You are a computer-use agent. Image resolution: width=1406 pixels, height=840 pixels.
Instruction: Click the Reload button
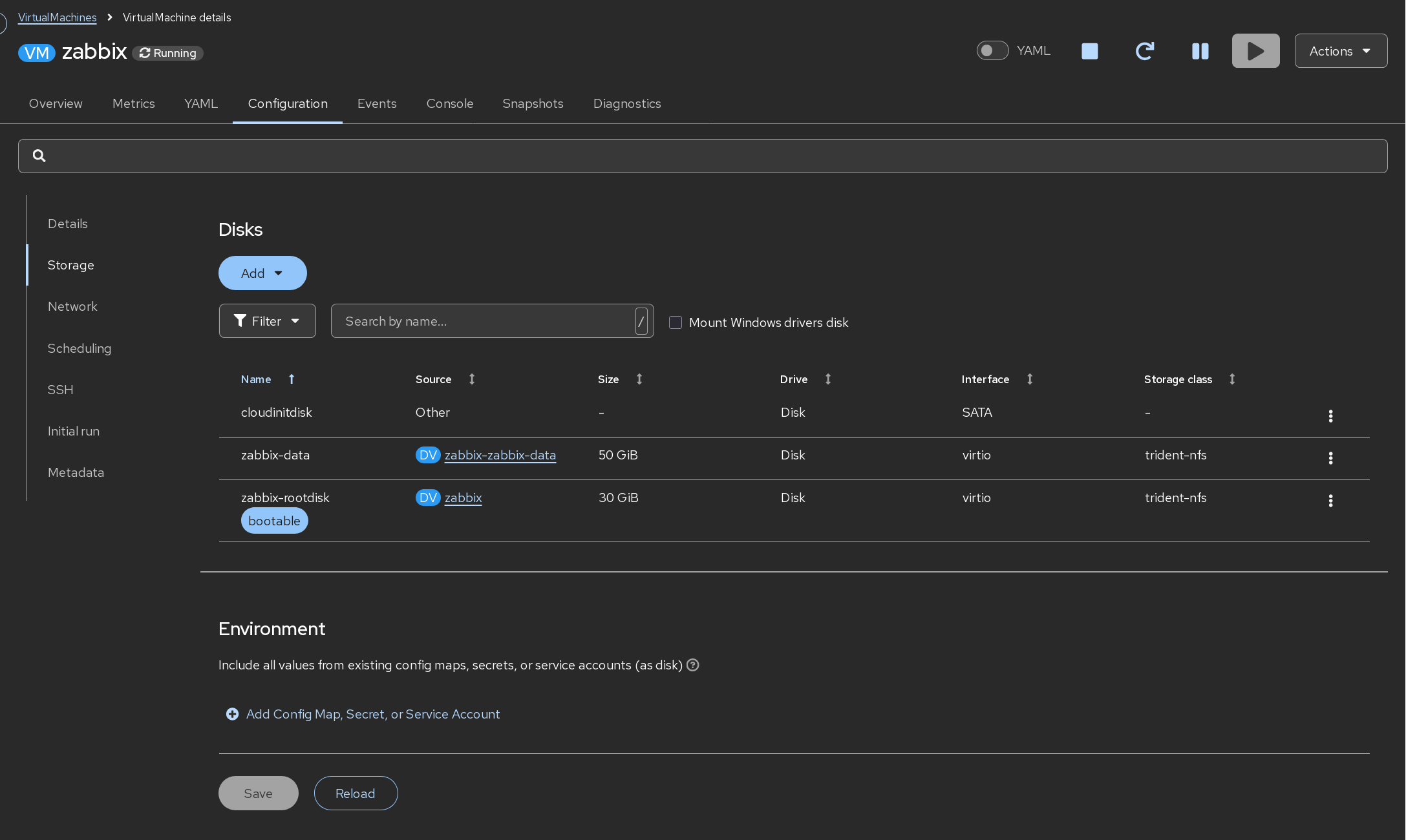356,793
